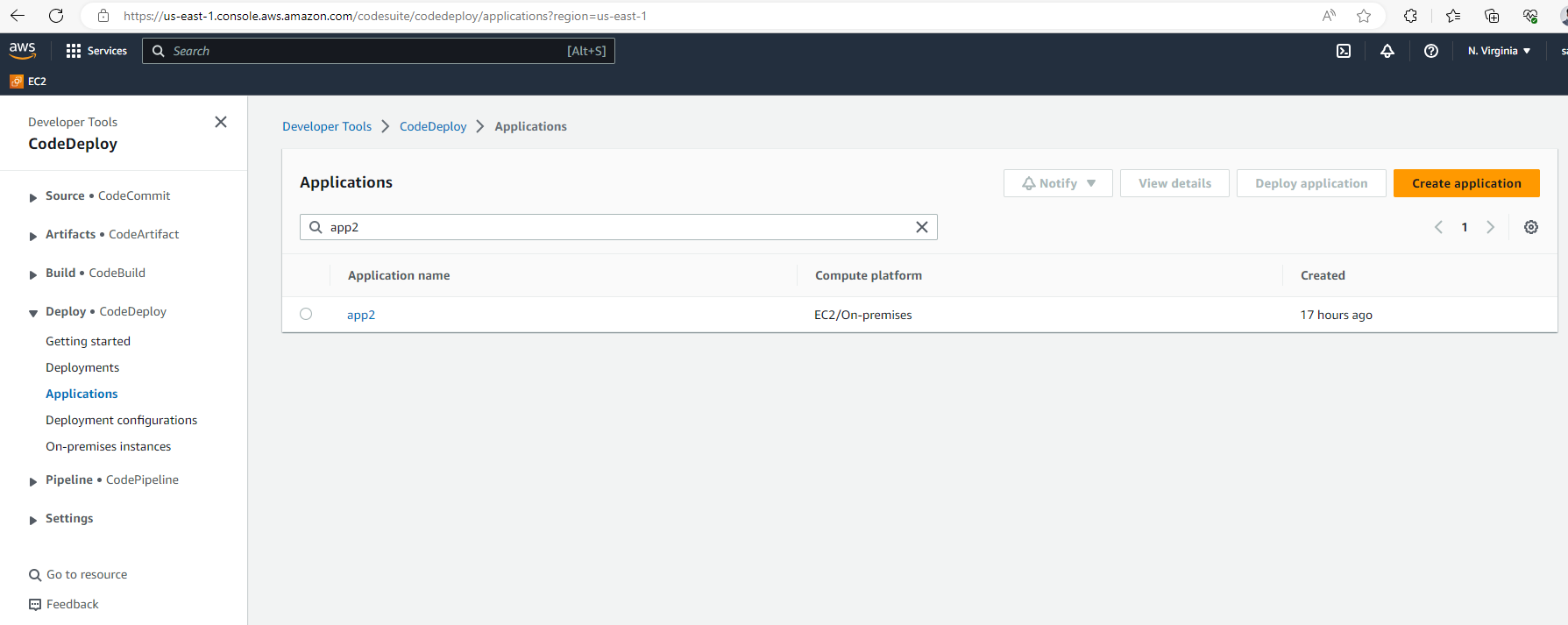Viewport: 1568px width, 625px height.
Task: Close the Developer Tools side navigation
Action: (x=221, y=122)
